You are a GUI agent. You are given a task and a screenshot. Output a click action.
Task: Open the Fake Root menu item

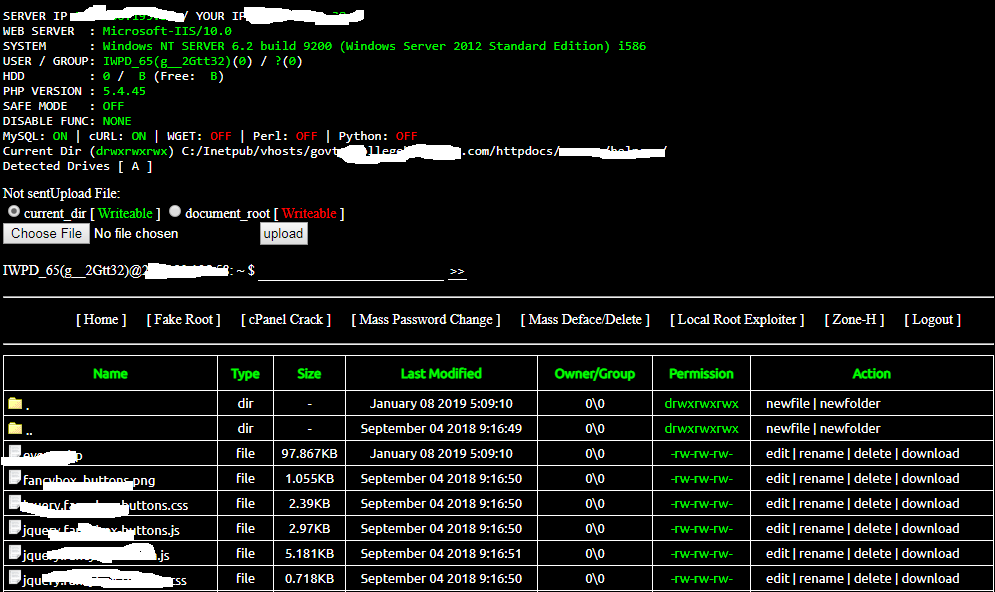pos(183,319)
